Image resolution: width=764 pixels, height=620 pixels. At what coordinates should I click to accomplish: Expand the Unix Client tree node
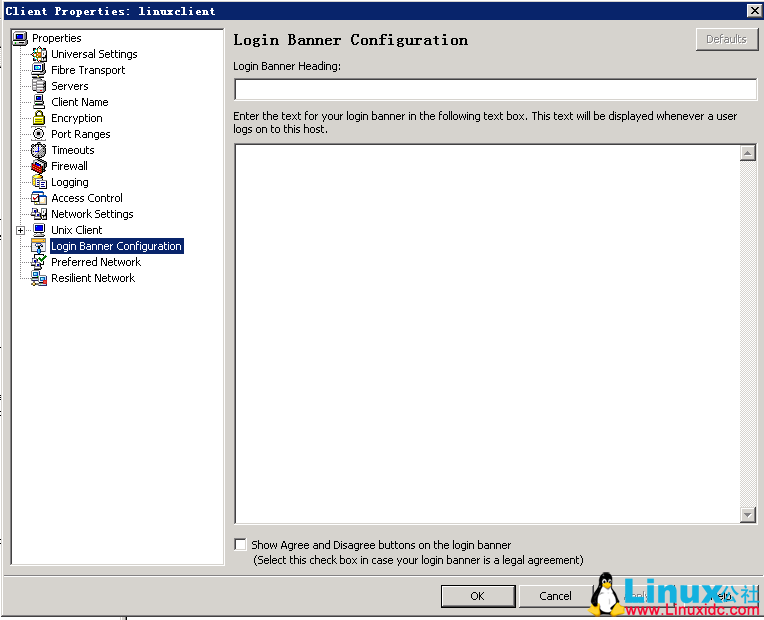pos(20,230)
